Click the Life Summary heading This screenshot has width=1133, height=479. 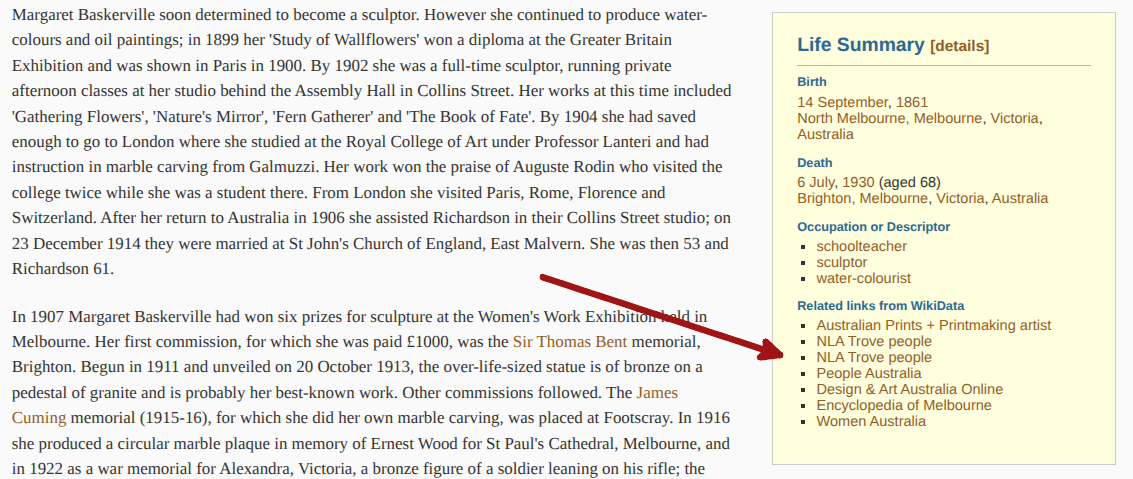point(861,45)
